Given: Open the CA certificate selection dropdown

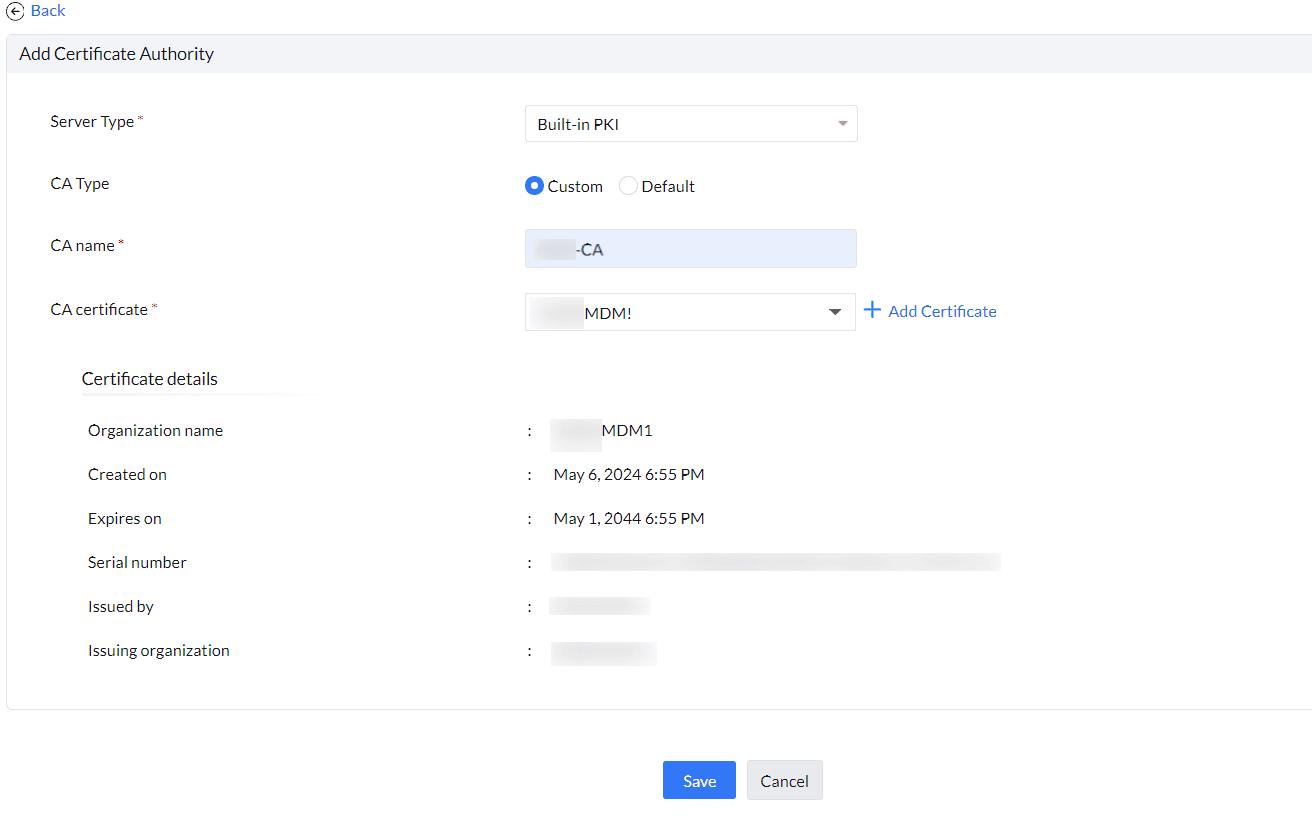Looking at the screenshot, I should click(x=680, y=312).
